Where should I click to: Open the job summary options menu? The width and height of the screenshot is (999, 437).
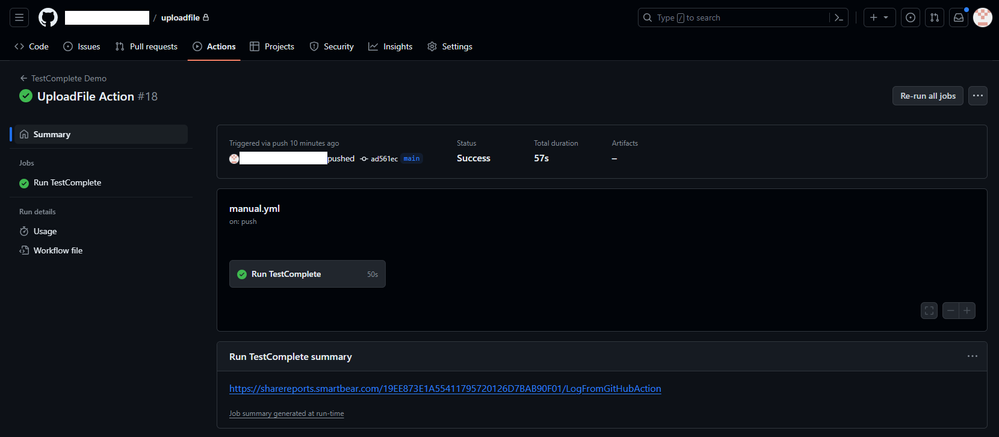(972, 356)
